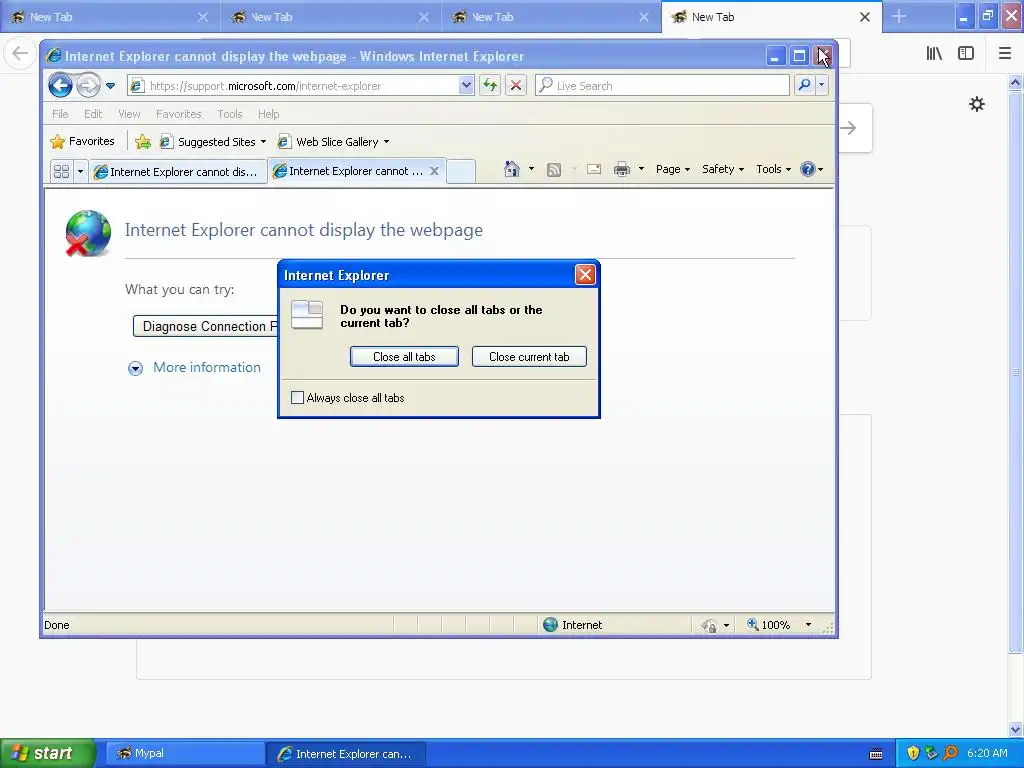Click the Close all tabs button

pos(404,357)
